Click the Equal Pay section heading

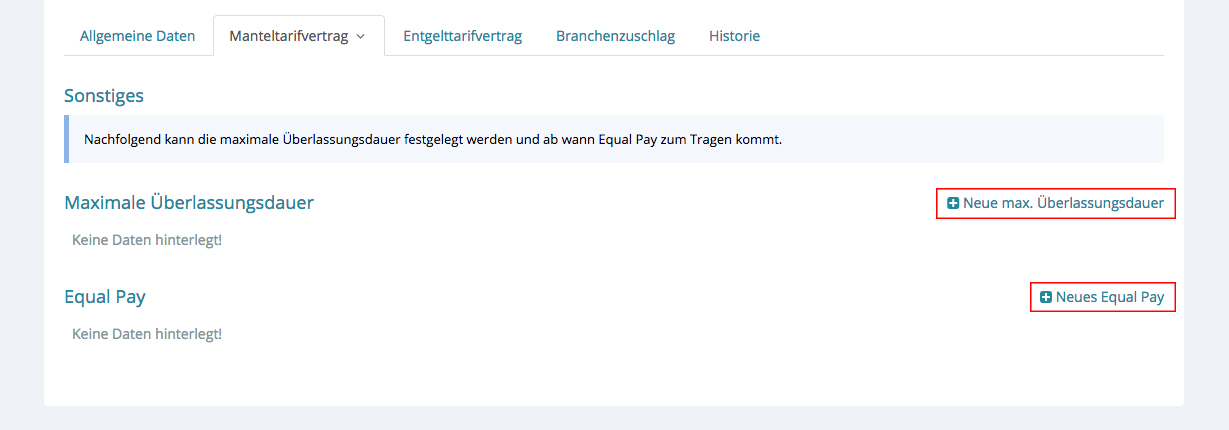(x=105, y=297)
